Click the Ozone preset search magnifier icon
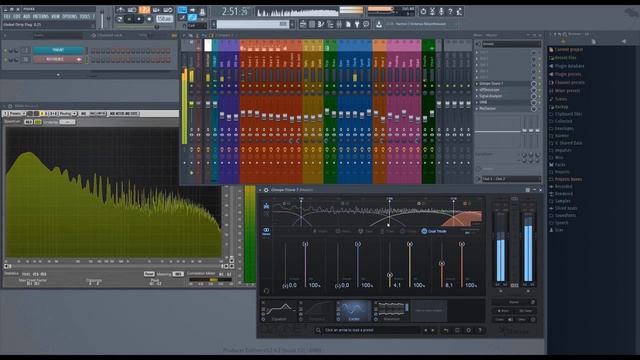Screen dimensions: 640x360 coord(318,330)
